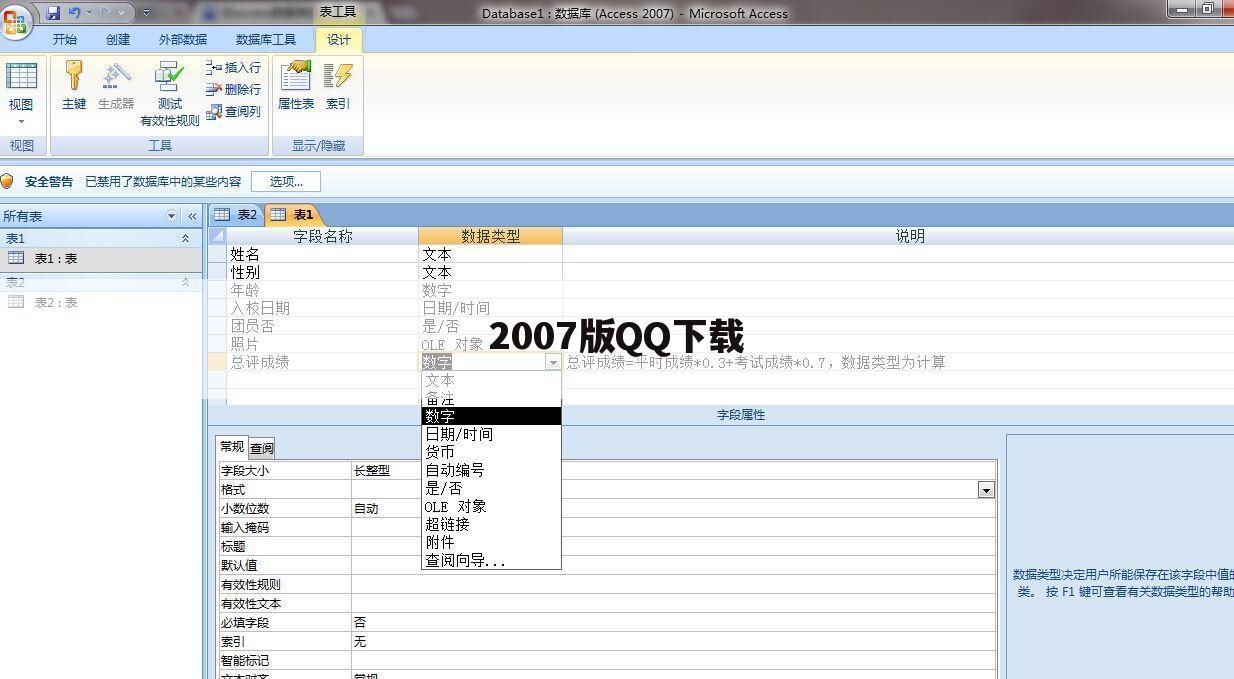Click the Redo arrow icon

tap(107, 13)
